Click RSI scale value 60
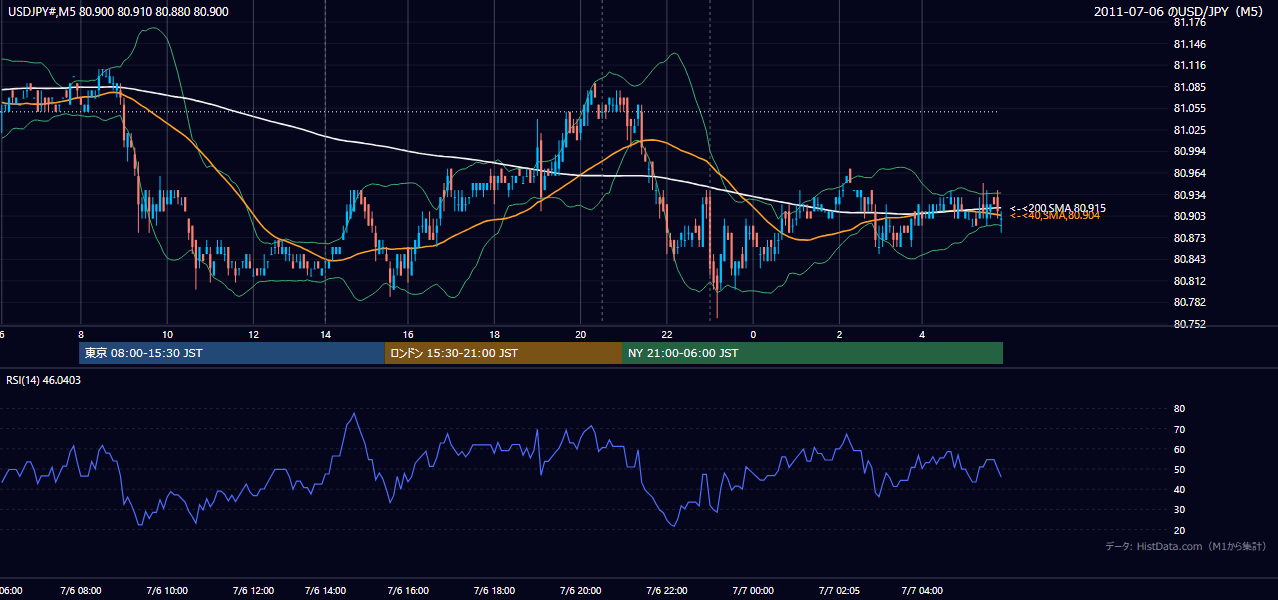This screenshot has width=1278, height=600. click(x=1179, y=449)
